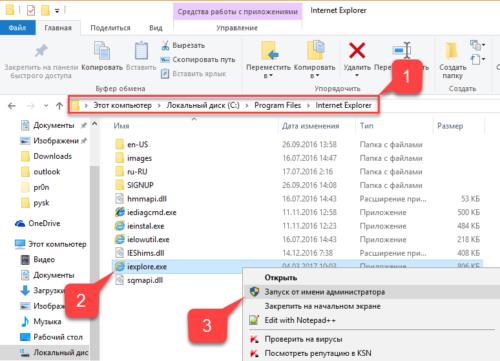Open the Файл ribbon tab
The height and width of the screenshot is (361, 500).
click(x=18, y=28)
